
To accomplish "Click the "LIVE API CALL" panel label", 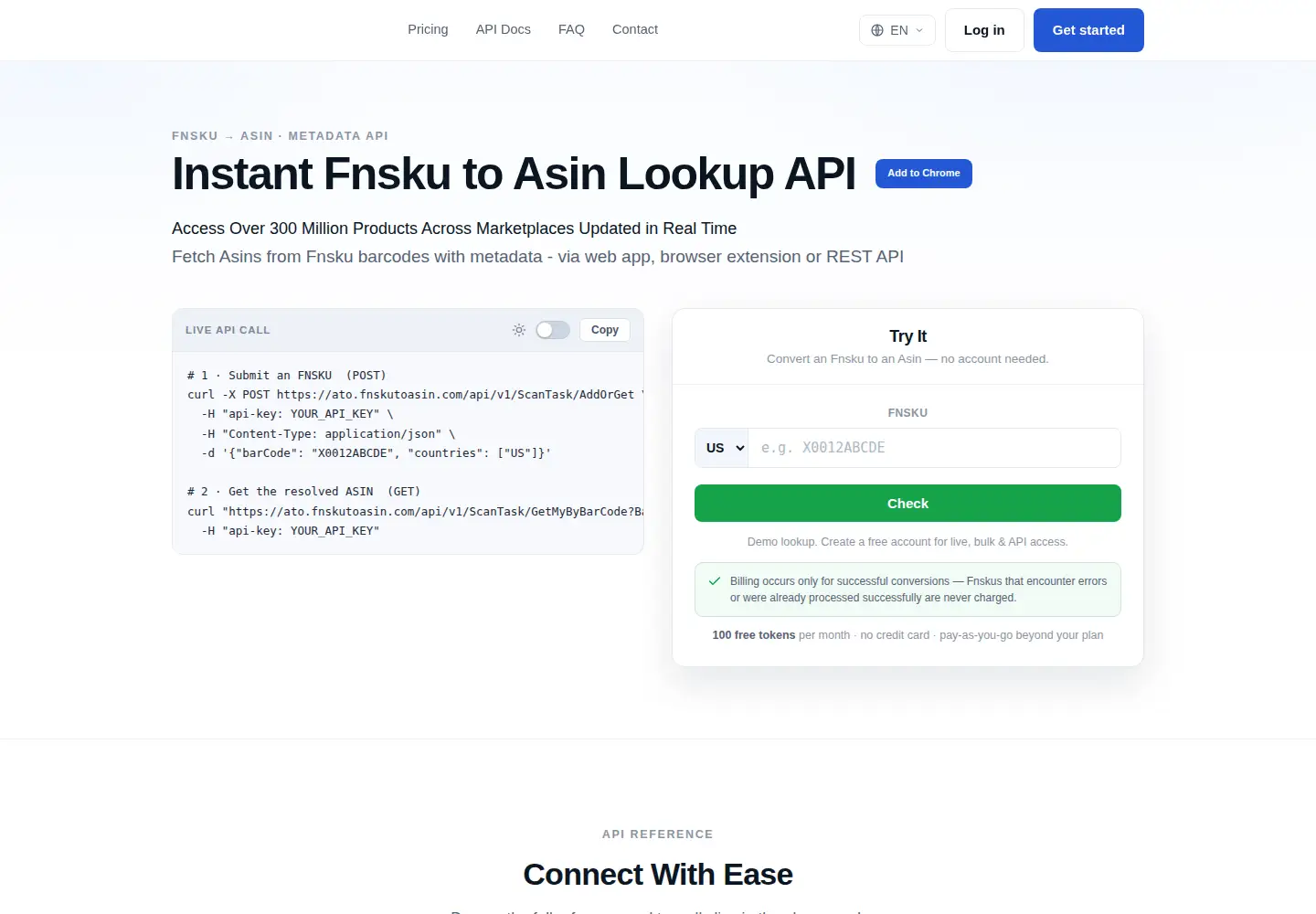I will coord(228,330).
